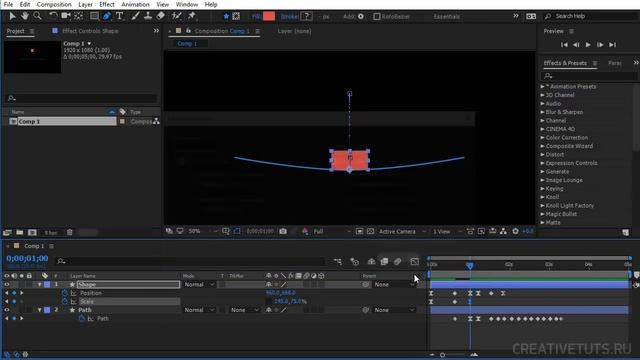Select the Eraser tool
The height and width of the screenshot is (360, 640).
[x=161, y=16]
